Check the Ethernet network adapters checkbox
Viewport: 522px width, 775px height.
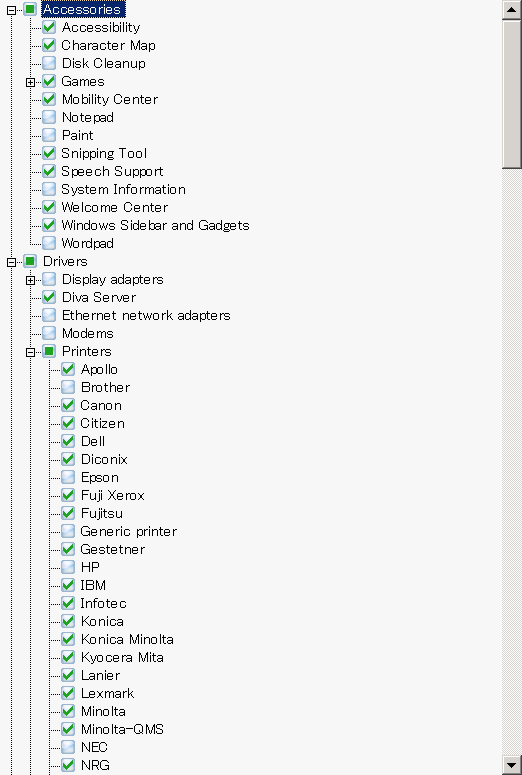pos(49,315)
